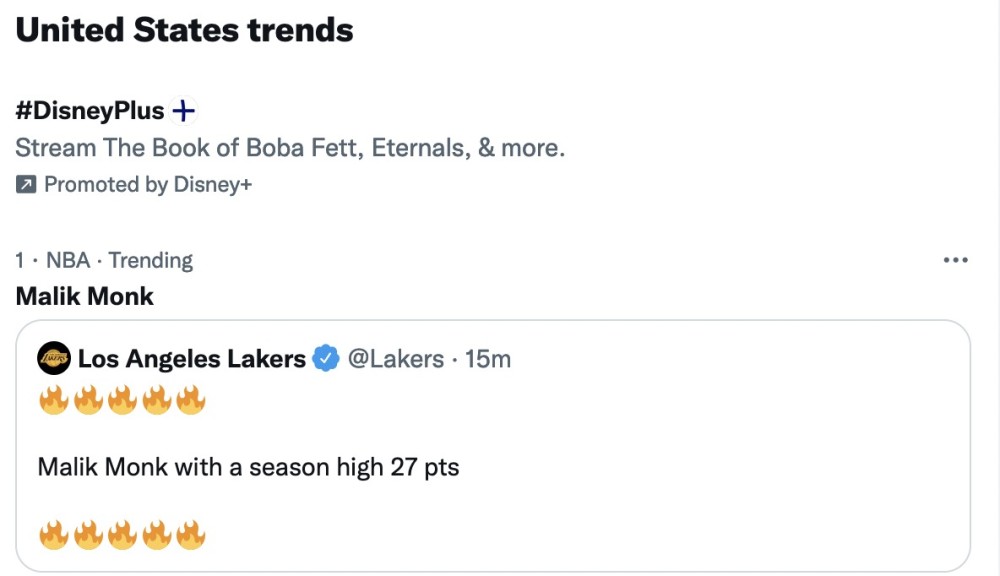Click last fire emoji in top row
Image resolution: width=1000 pixels, height=576 pixels.
click(190, 402)
